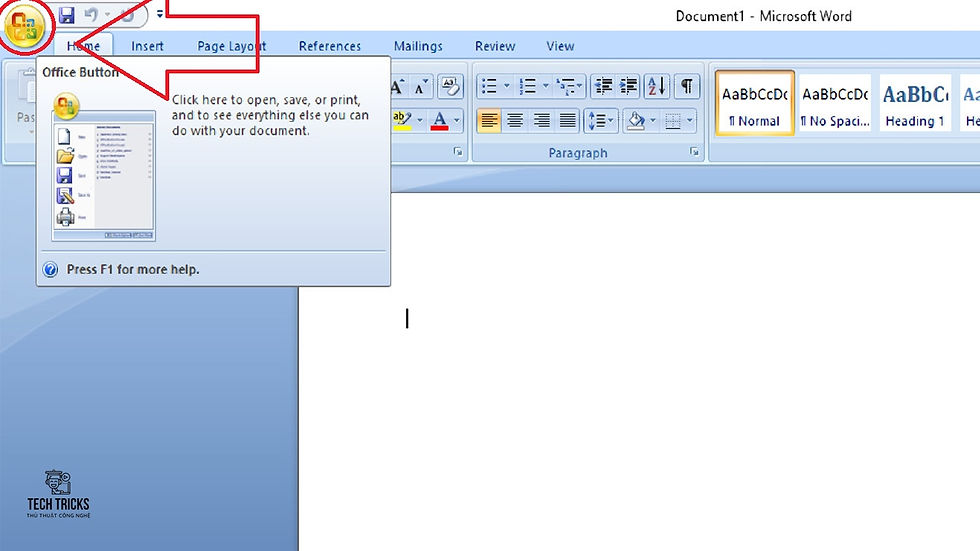Shrink the font size
This screenshot has height=551, width=980.
click(422, 86)
